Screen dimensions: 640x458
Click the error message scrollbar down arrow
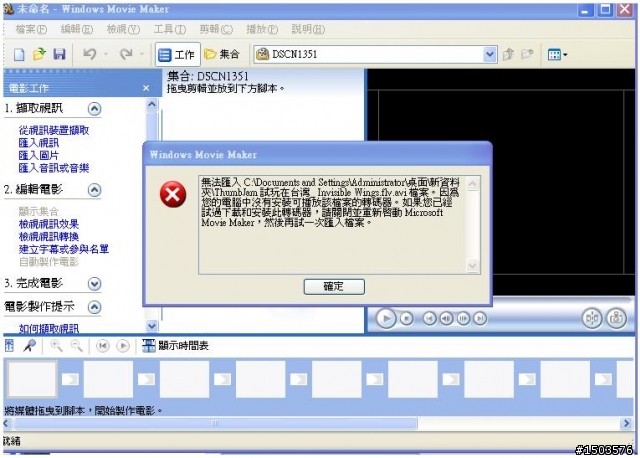coord(473,266)
